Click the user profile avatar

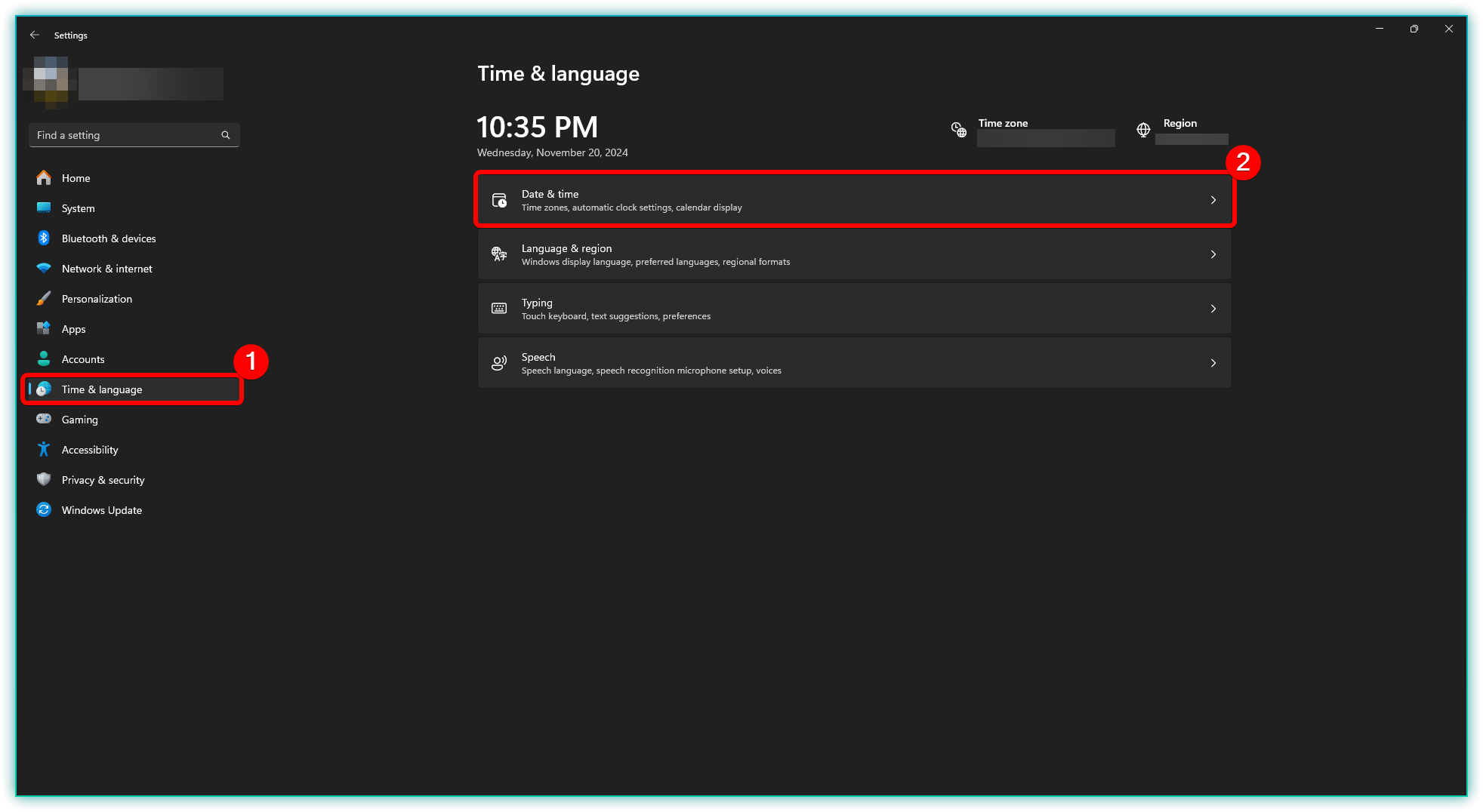(x=51, y=83)
